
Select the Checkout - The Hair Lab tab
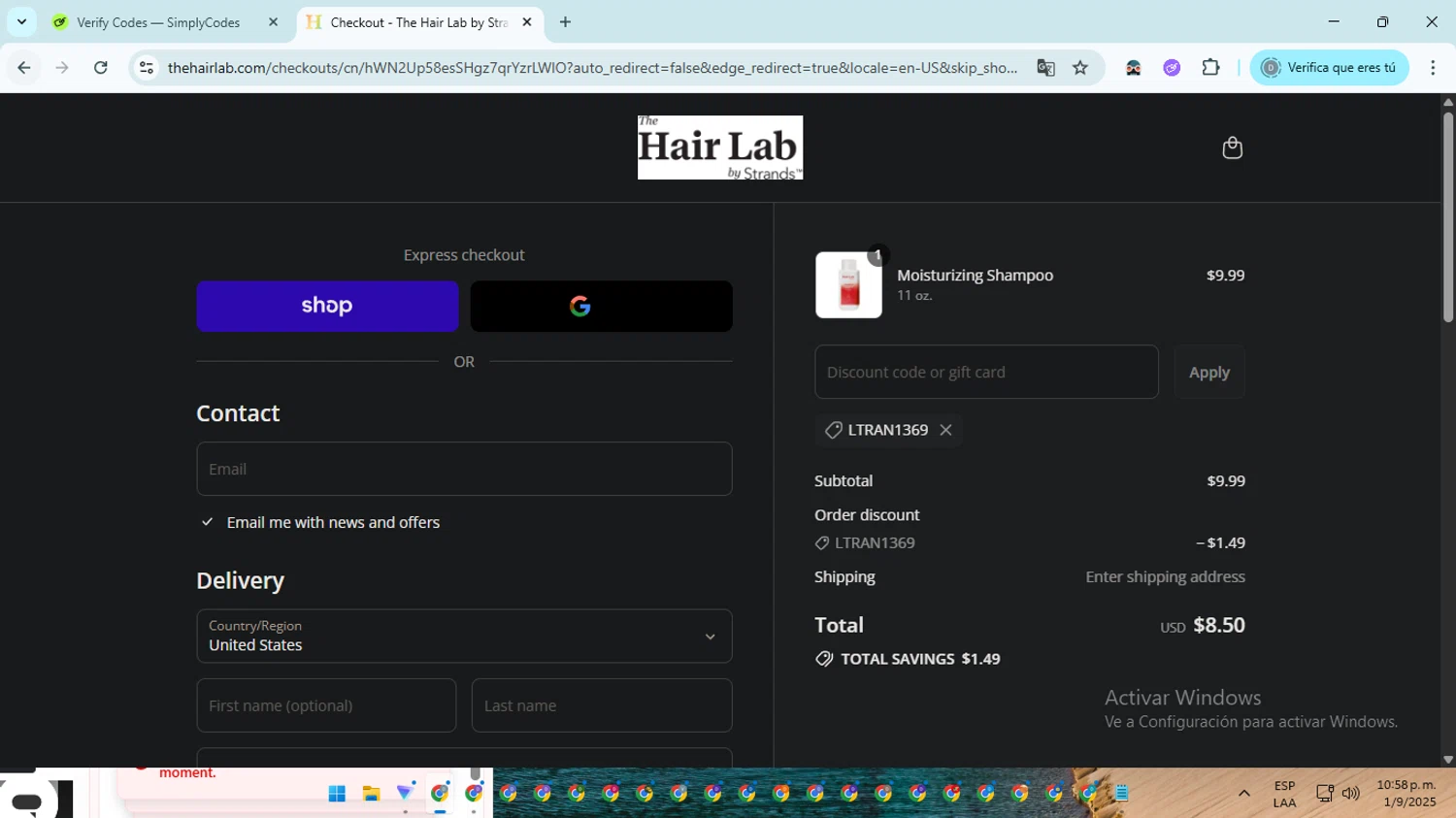[418, 22]
